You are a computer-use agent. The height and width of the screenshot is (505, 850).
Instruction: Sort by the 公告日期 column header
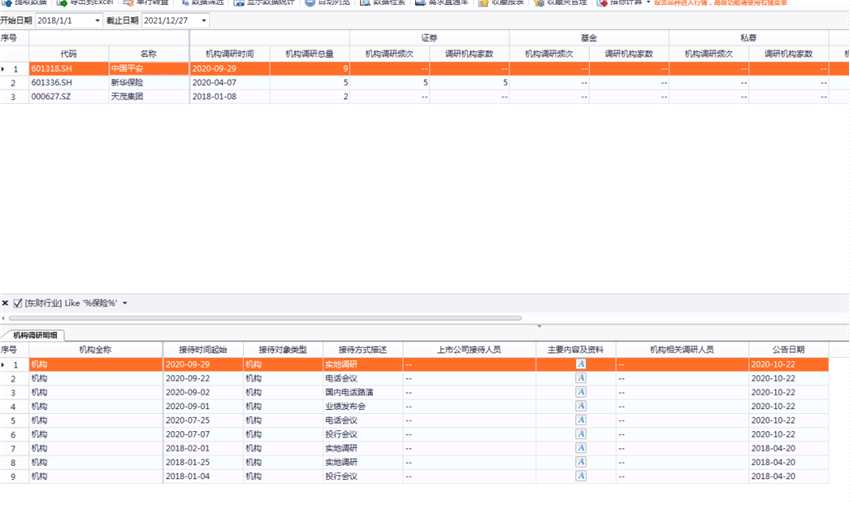[788, 349]
